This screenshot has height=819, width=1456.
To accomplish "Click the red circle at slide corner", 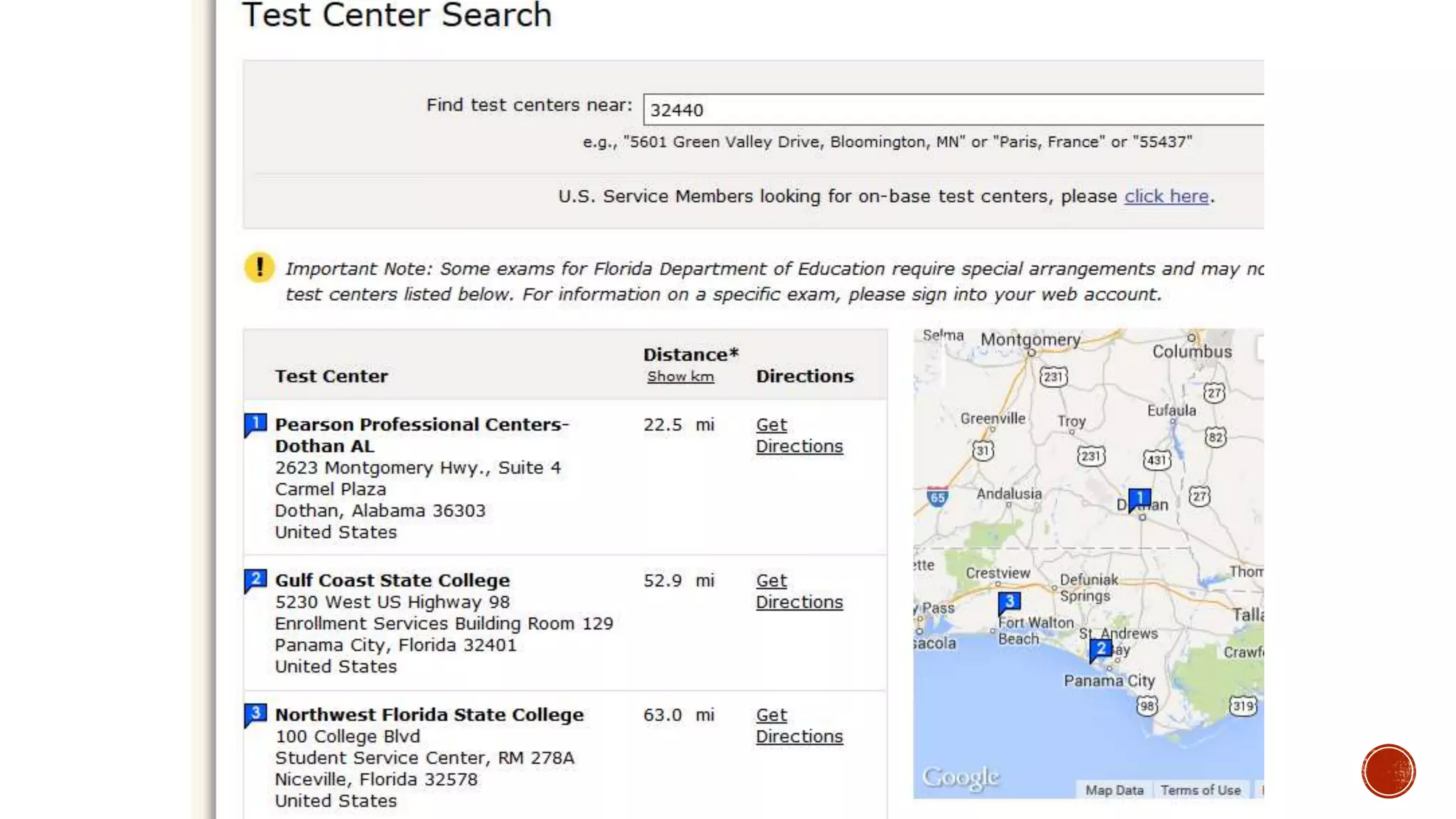I will click(1388, 771).
